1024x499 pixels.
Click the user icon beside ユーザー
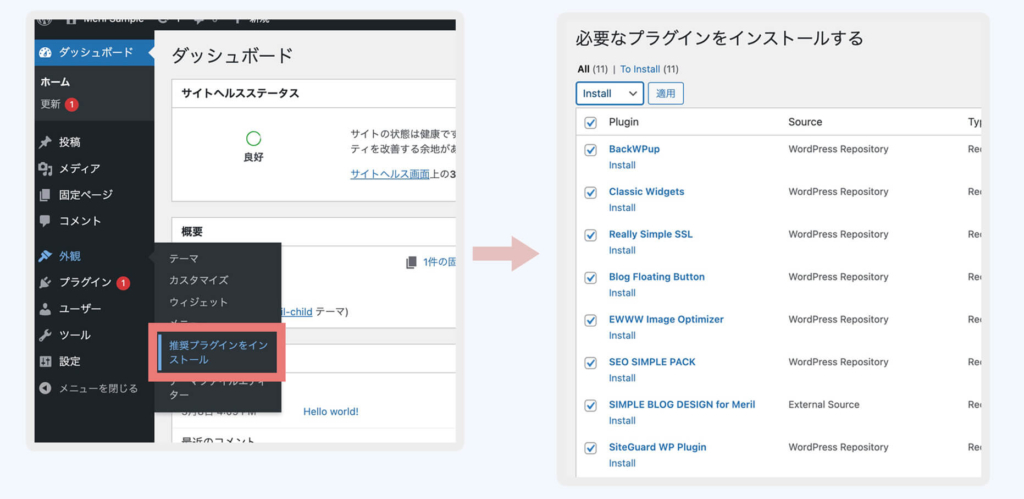tap(45, 309)
